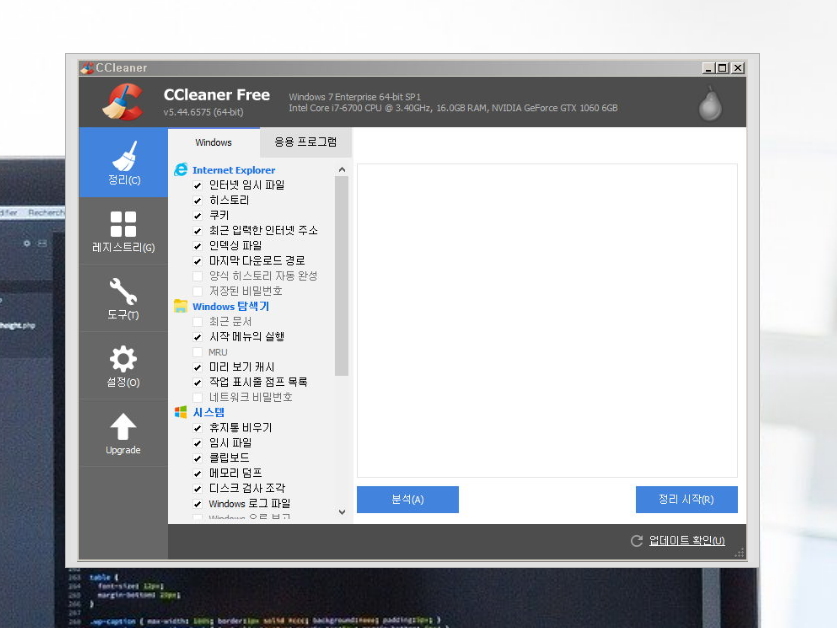Click the v5.44.6575 (64-bit) version text
Image resolution: width=837 pixels, height=628 pixels.
203,112
